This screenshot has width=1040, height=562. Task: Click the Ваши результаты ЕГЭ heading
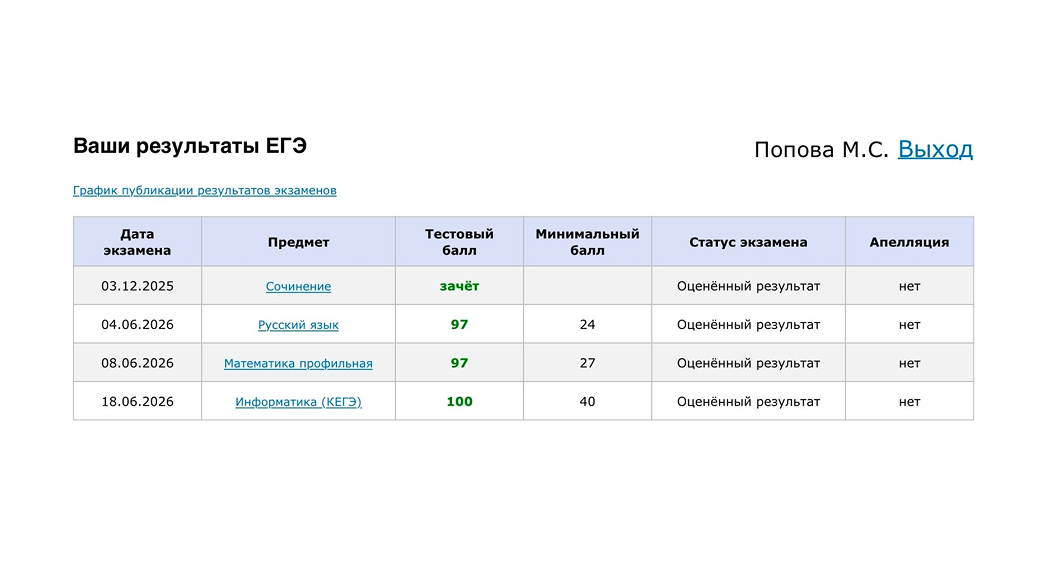click(x=190, y=146)
